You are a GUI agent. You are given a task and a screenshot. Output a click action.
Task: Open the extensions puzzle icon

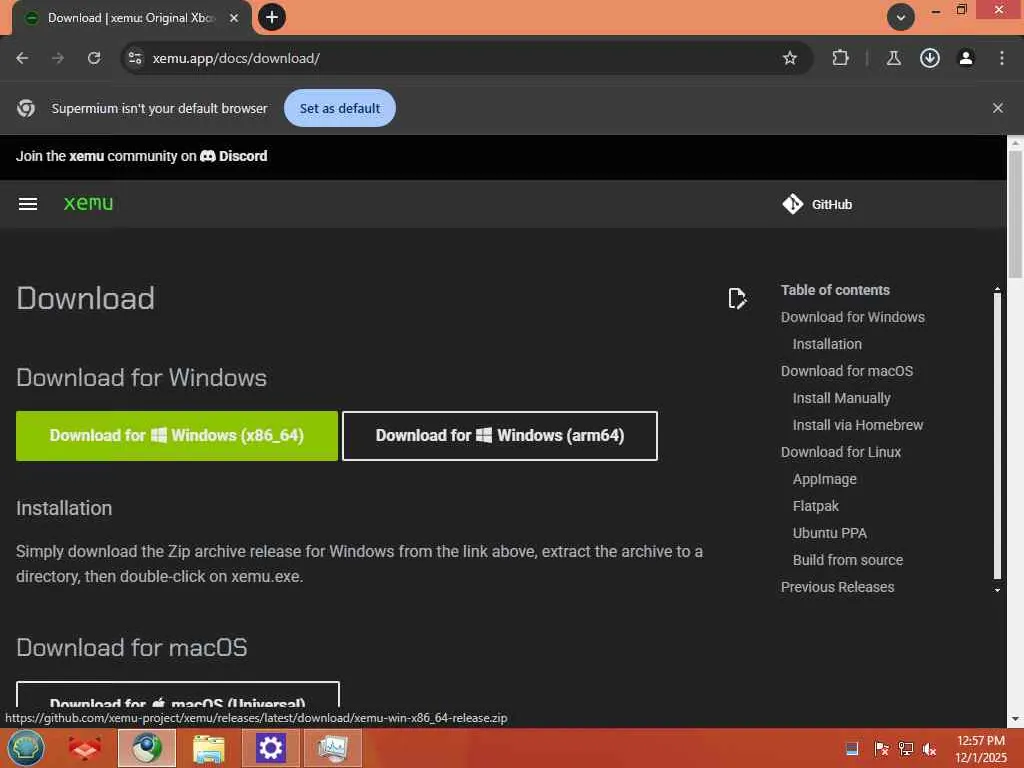(x=840, y=58)
